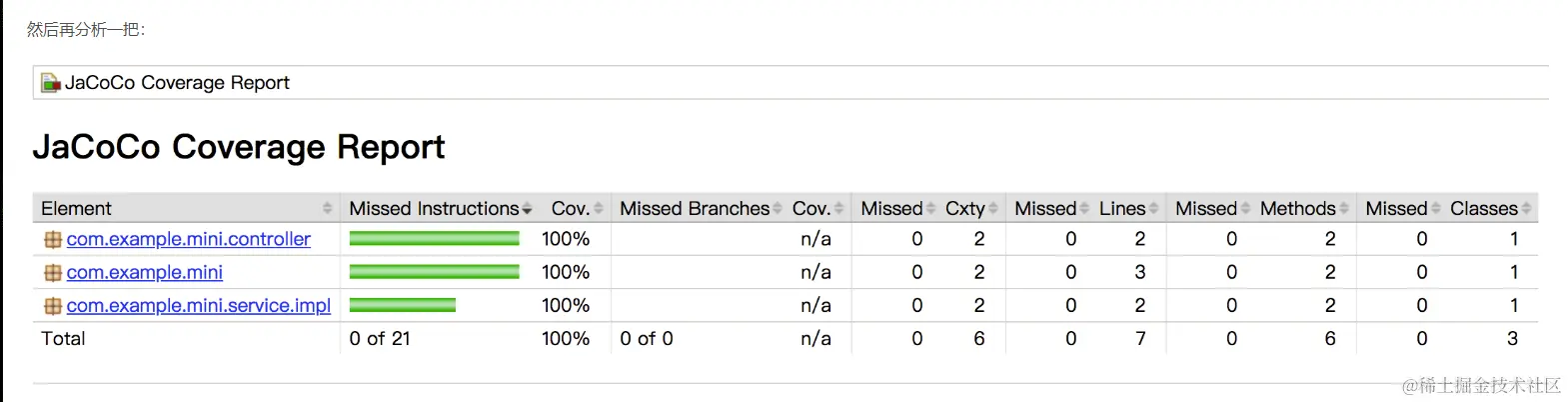
Task: Open the com.example.mini.service.impl package link
Action: pyautogui.click(x=198, y=305)
